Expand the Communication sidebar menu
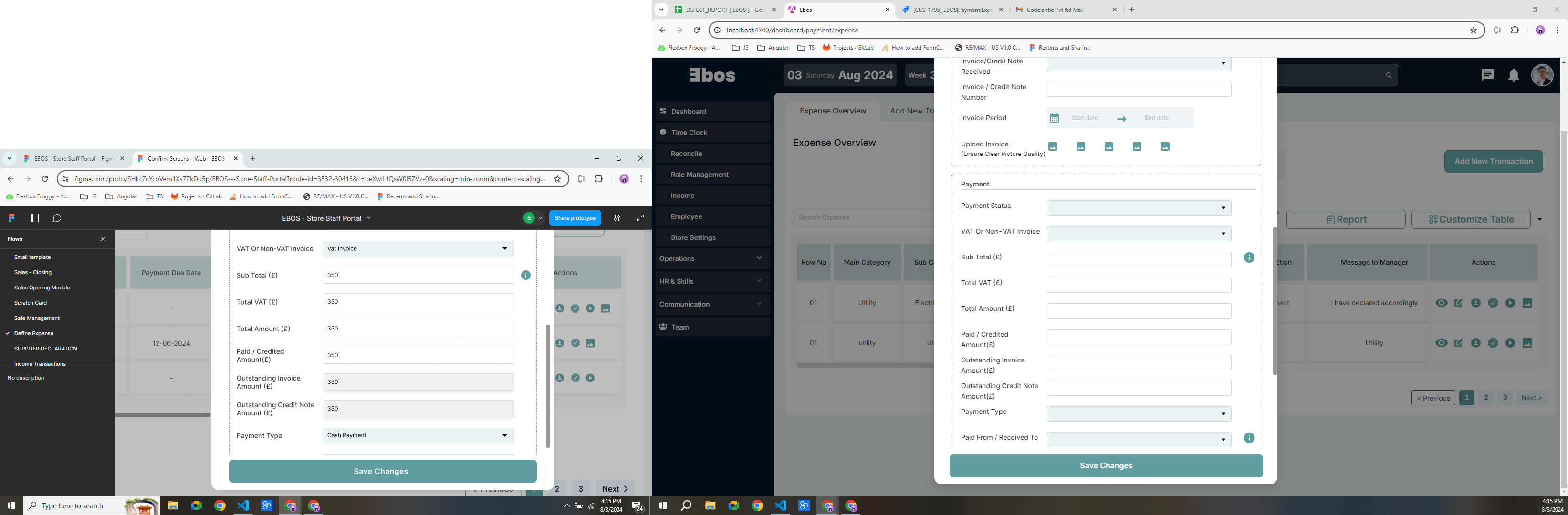Screen dimensions: 1568x515 pos(712,304)
